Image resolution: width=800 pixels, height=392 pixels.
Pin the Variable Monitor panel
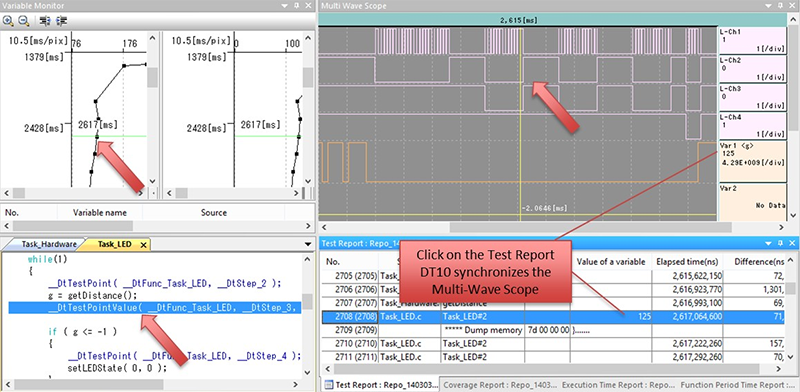pyautogui.click(x=297, y=6)
